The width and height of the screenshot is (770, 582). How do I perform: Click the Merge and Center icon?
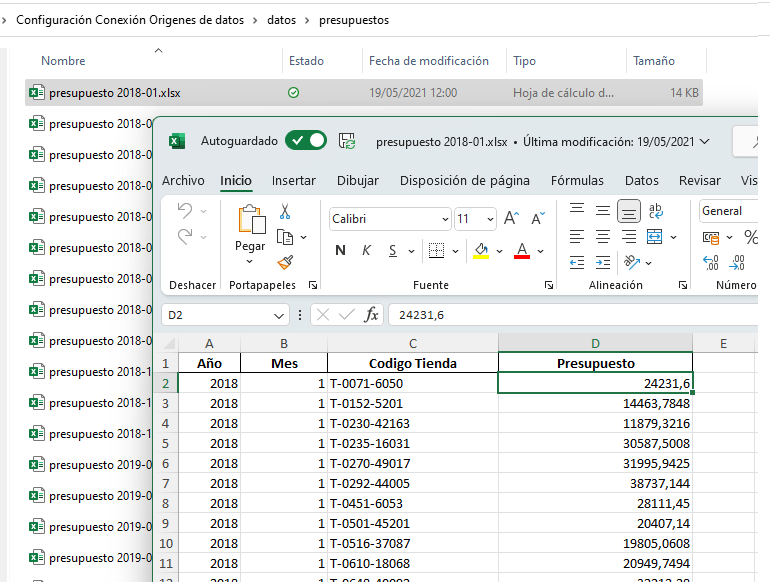pyautogui.click(x=655, y=237)
